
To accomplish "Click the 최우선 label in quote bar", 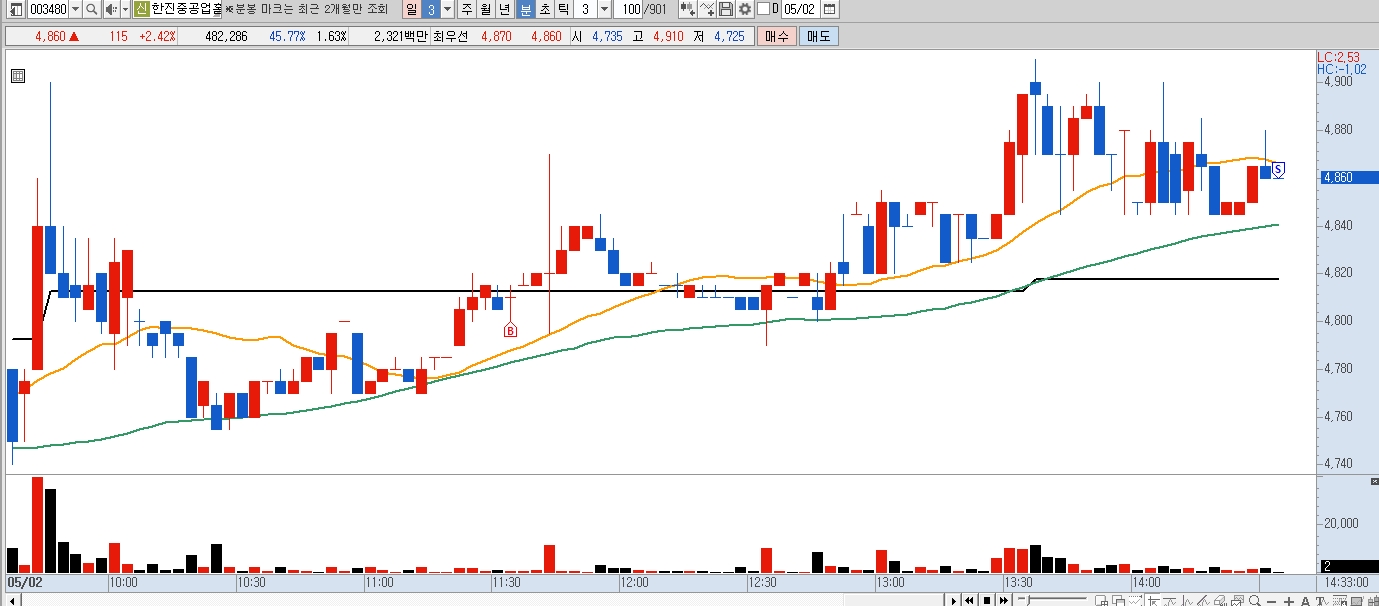I will (x=451, y=36).
